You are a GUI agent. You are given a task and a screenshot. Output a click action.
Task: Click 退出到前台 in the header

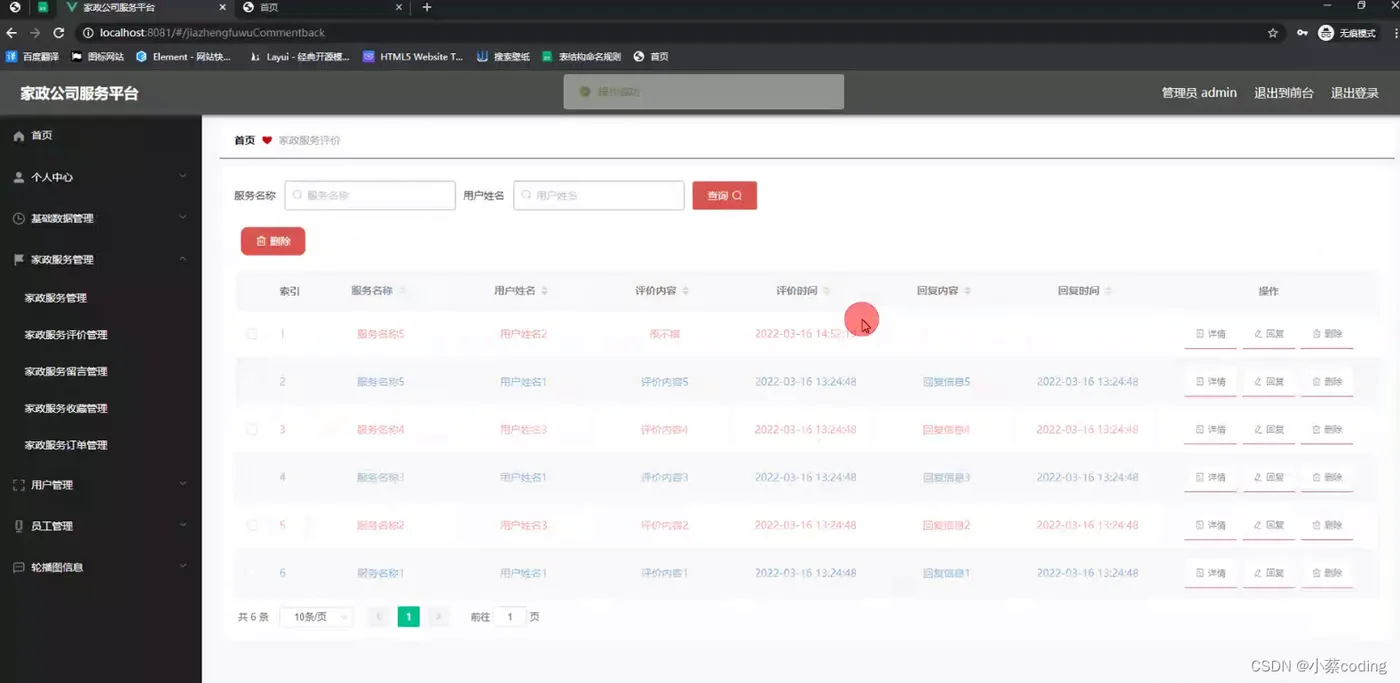[x=1283, y=93]
